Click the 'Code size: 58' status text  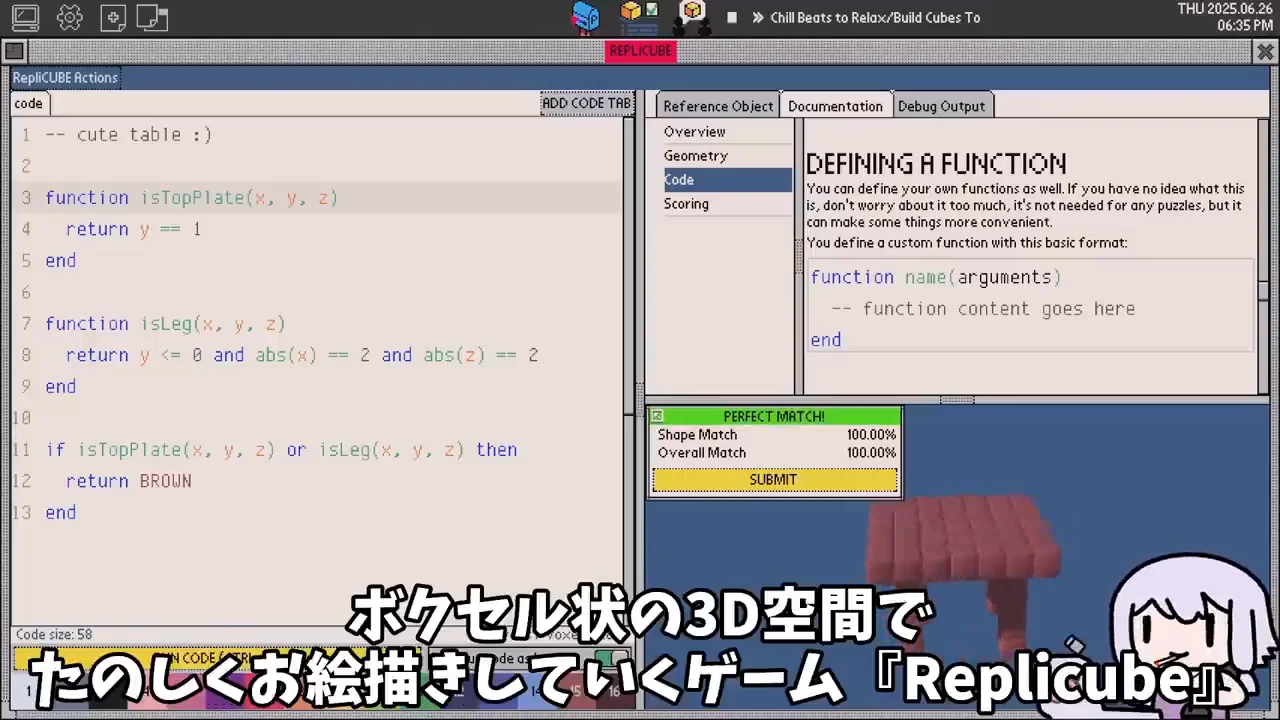54,635
